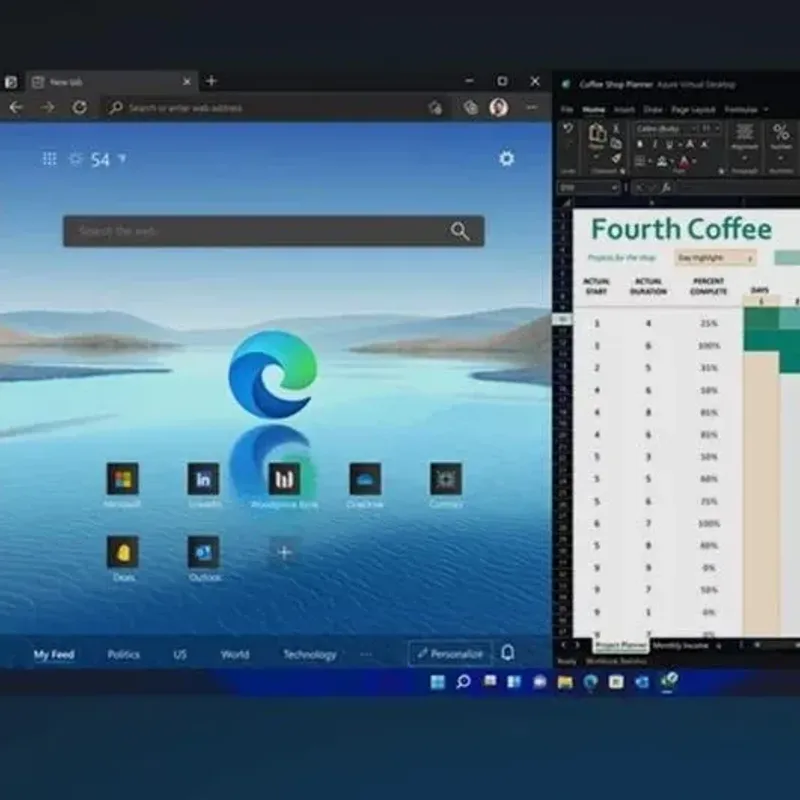Toggle italic in the Excel ribbon
800x800 pixels.
point(655,145)
